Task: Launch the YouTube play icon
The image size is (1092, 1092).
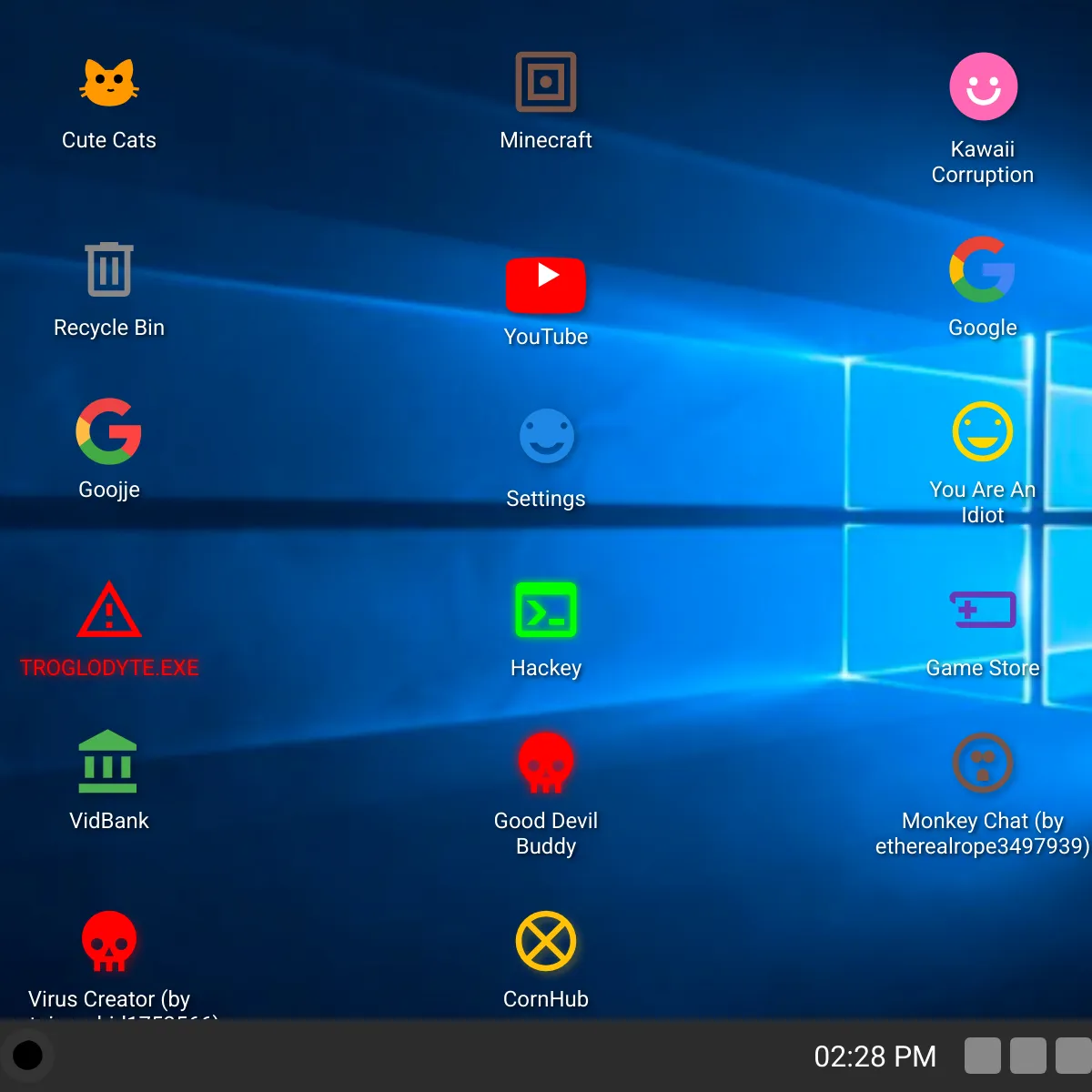Action: (546, 285)
